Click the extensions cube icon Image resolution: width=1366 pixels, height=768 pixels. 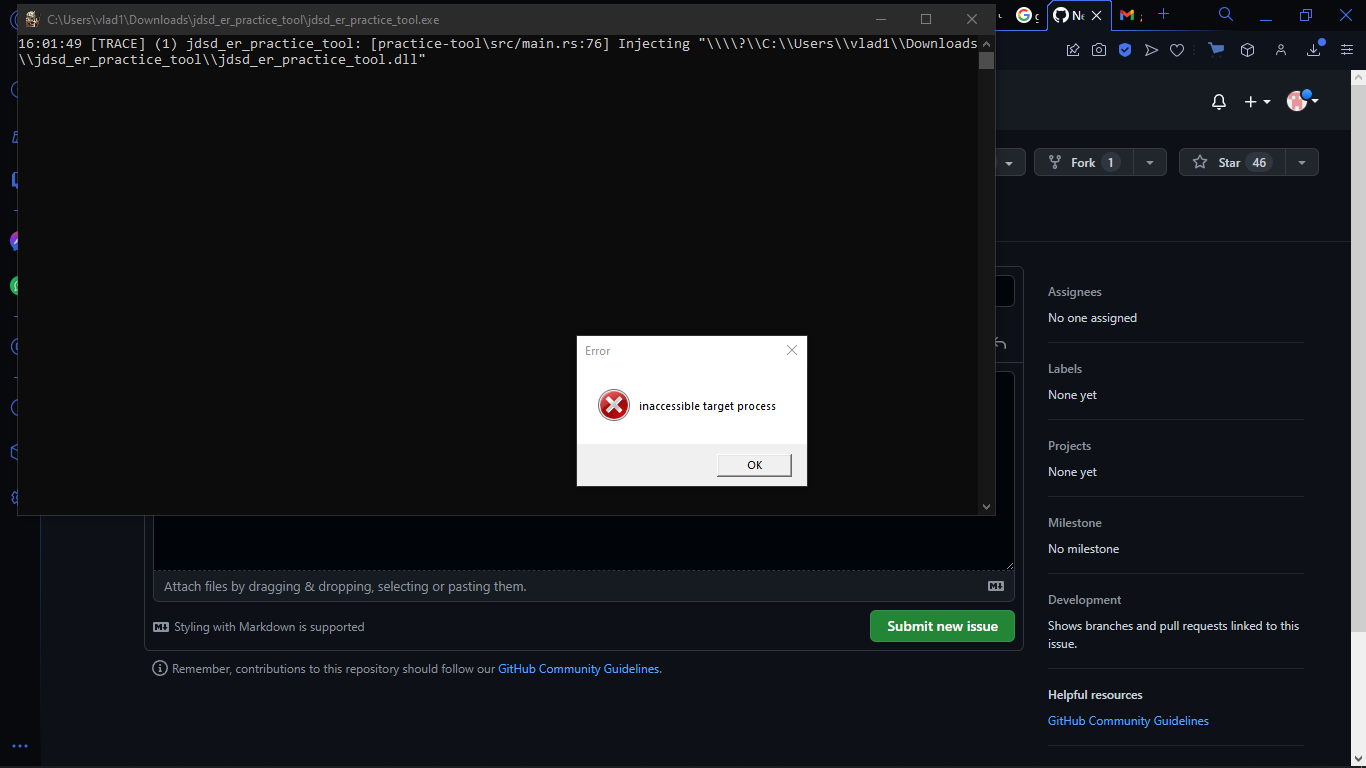1247,50
